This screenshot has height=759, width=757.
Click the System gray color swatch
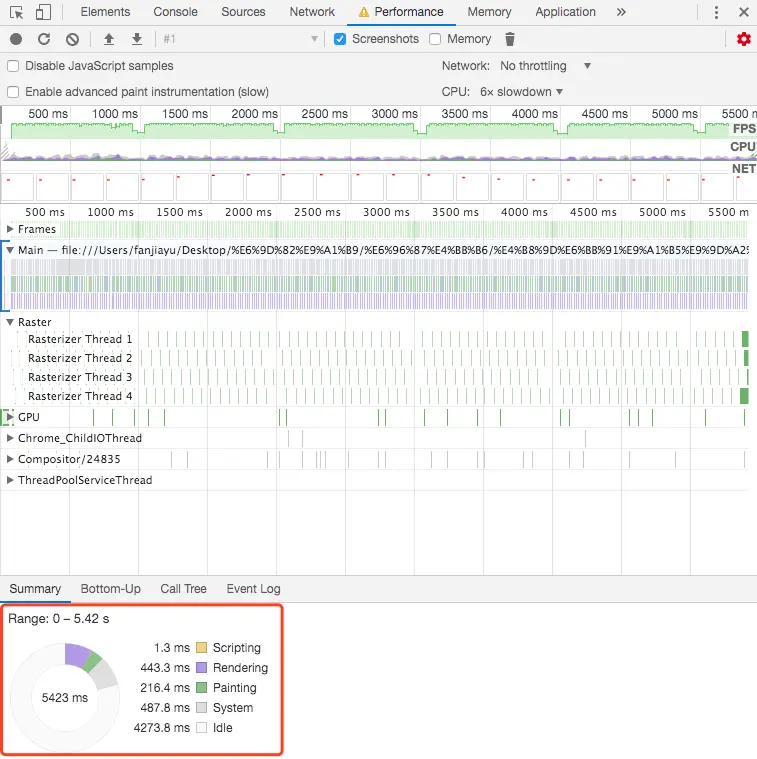coord(201,708)
